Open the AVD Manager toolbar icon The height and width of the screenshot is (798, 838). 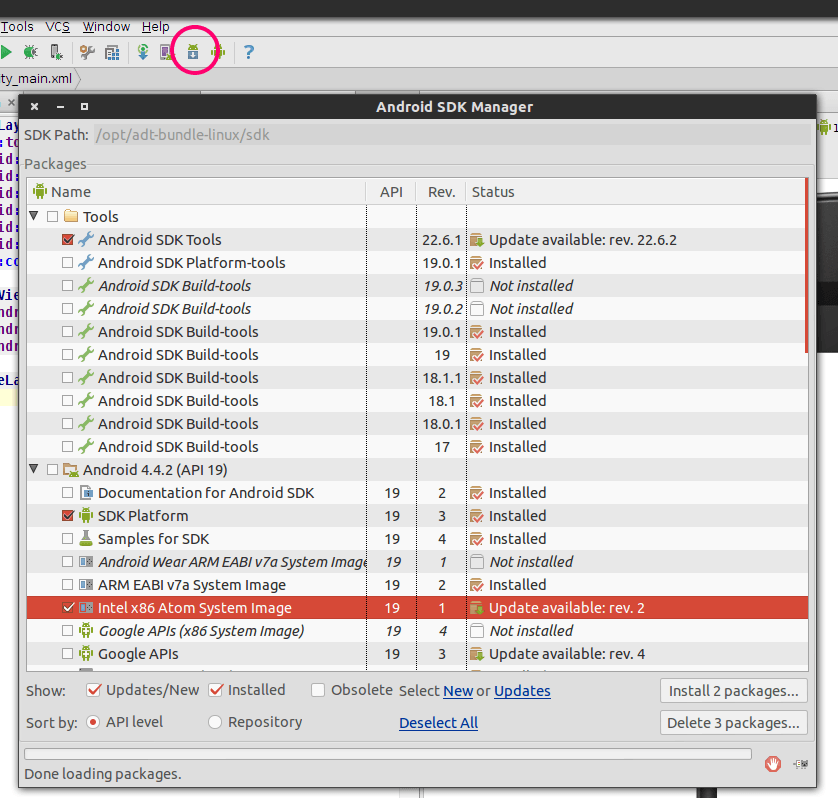coord(167,52)
